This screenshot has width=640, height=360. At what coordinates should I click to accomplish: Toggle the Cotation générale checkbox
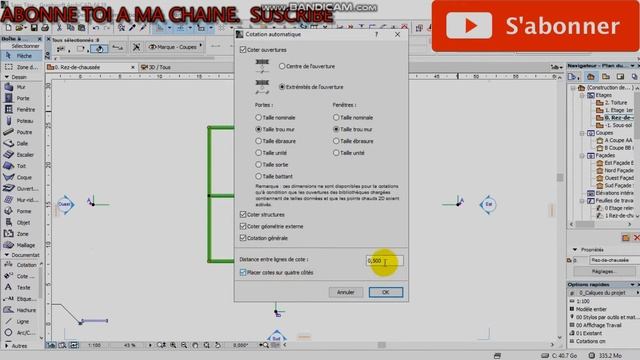243,238
